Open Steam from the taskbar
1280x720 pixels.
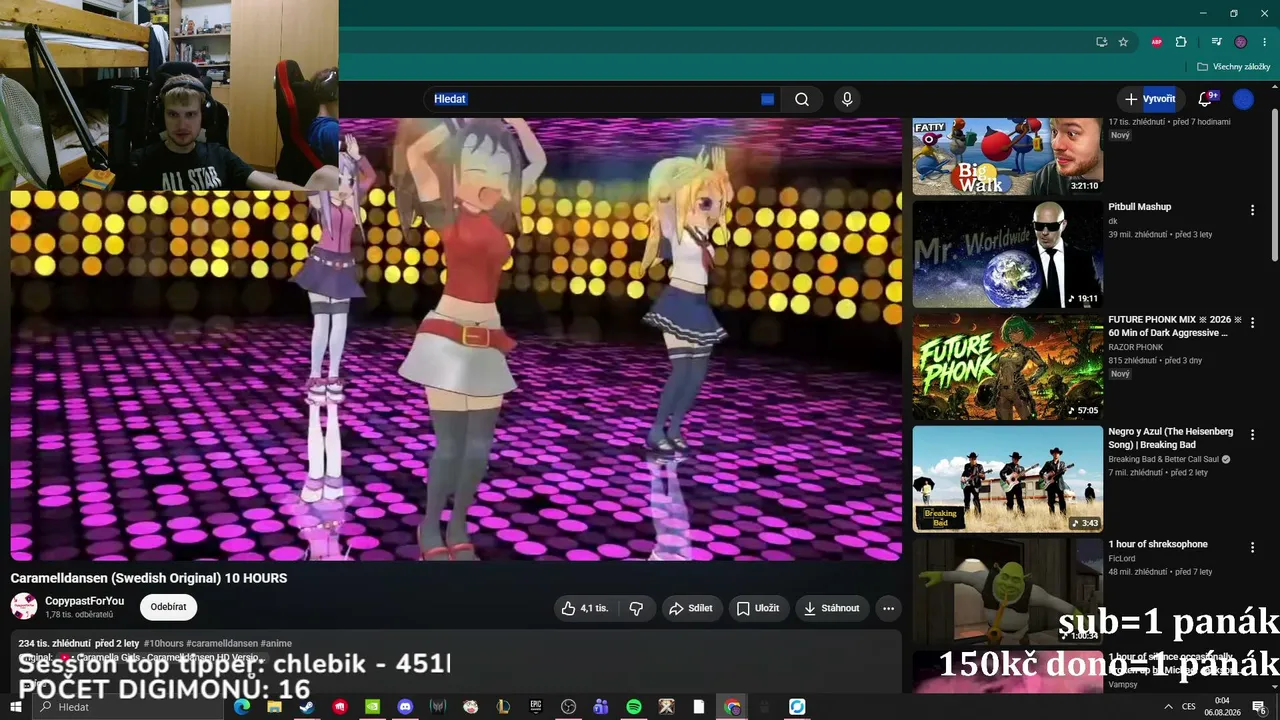(x=307, y=707)
